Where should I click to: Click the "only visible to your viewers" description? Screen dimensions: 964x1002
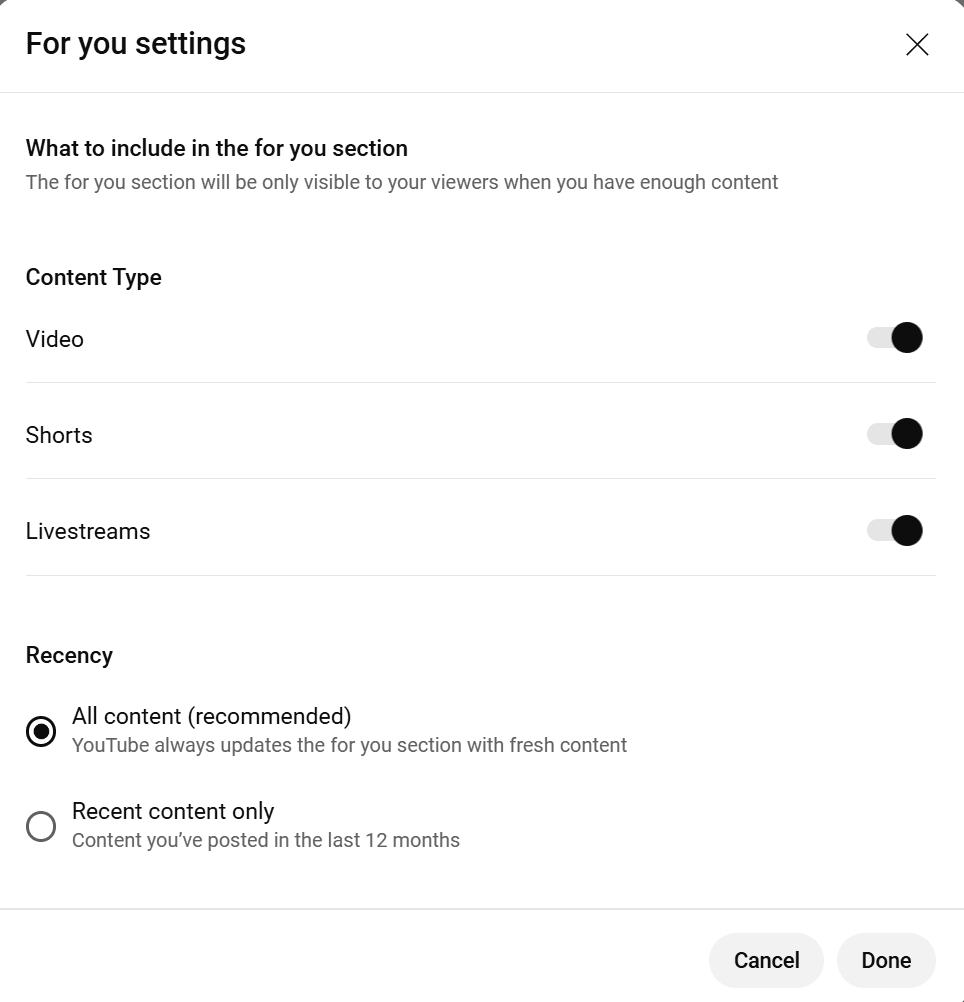(x=402, y=182)
